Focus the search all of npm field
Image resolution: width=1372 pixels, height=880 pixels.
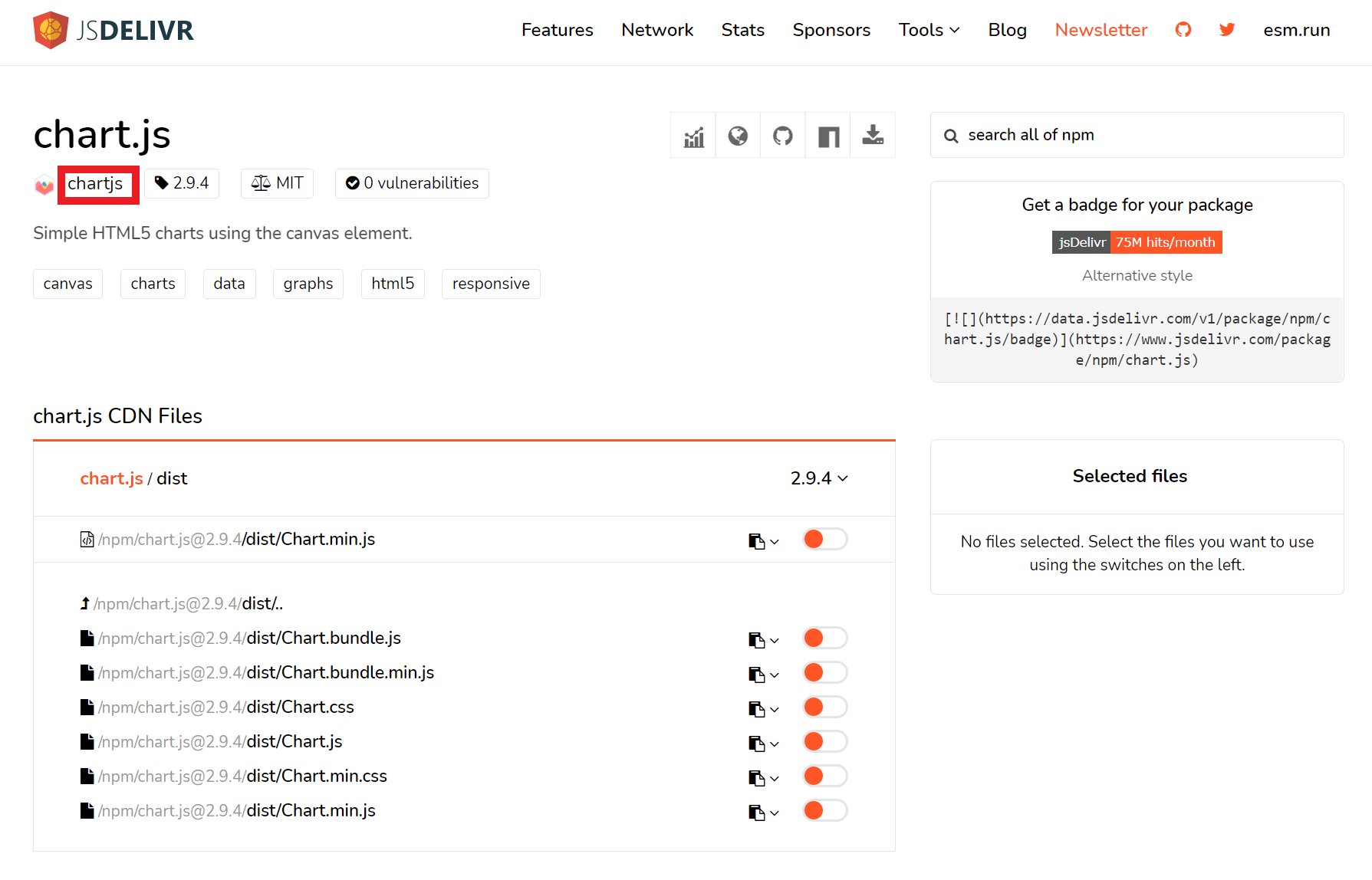pyautogui.click(x=1137, y=135)
